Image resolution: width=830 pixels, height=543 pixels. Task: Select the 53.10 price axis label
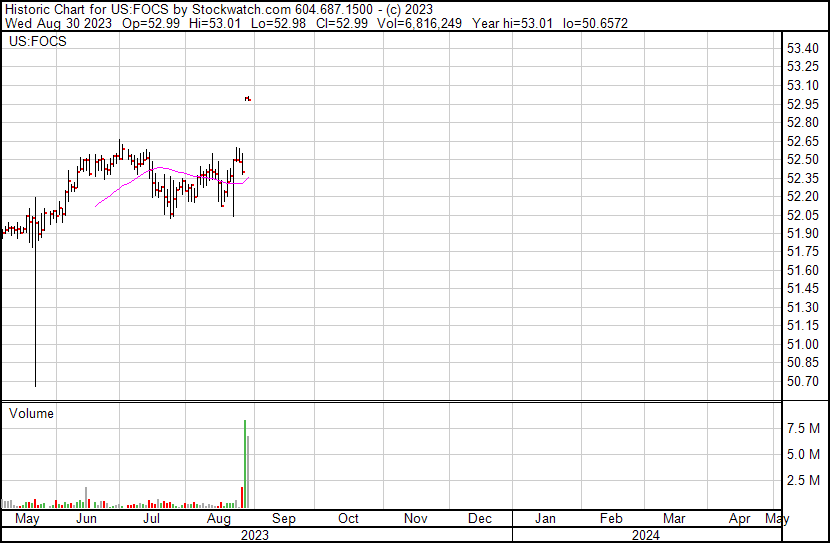pos(802,86)
